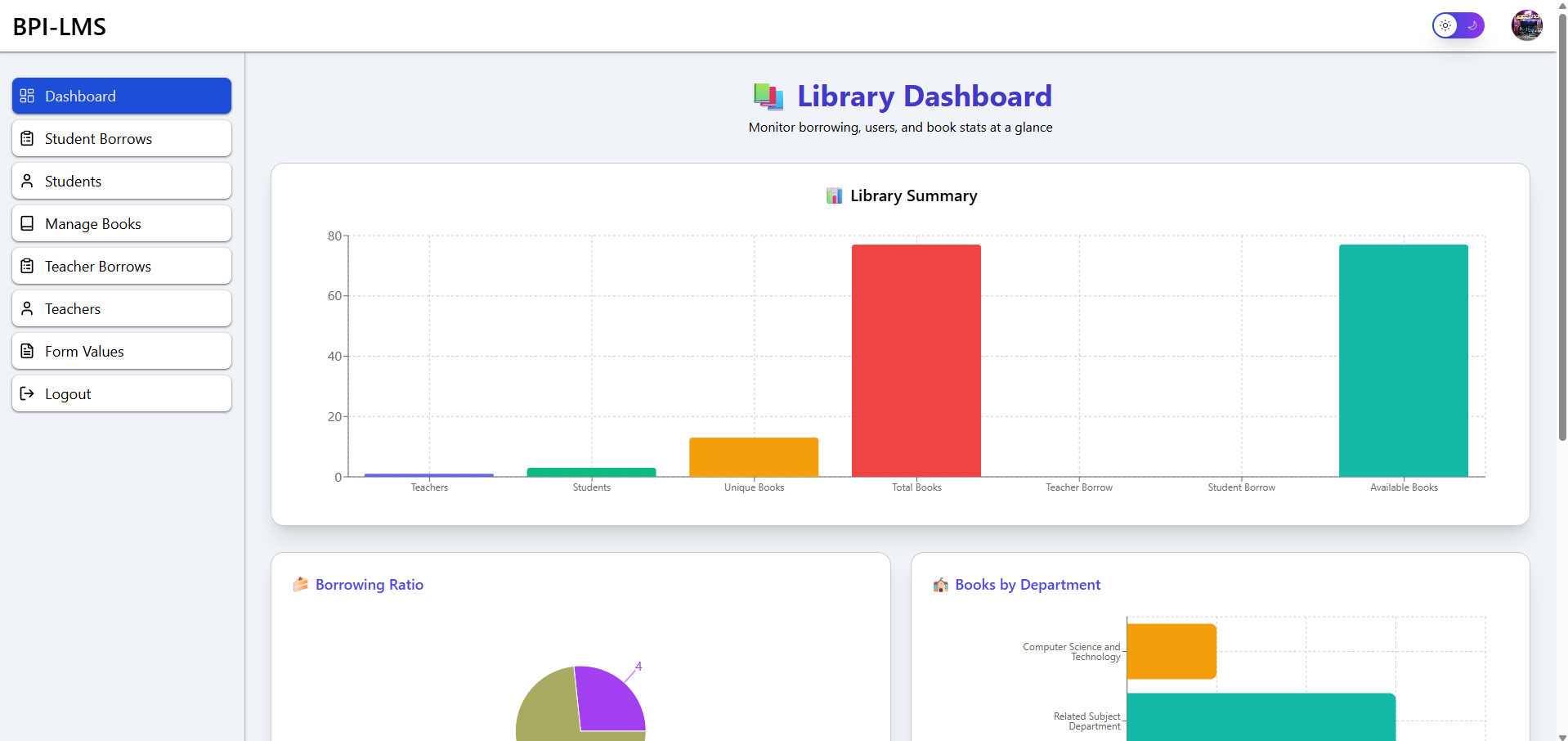Click the 'Books by Department' card title
The image size is (1568, 741).
coord(1028,584)
